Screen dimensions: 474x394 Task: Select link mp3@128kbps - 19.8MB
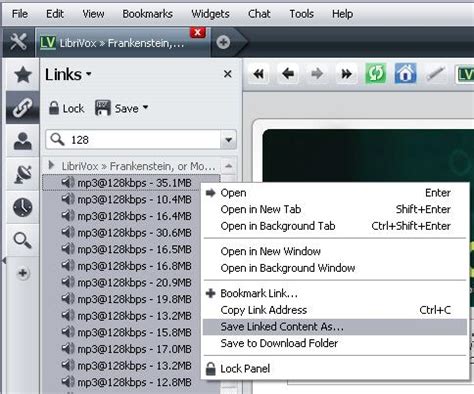(x=131, y=299)
